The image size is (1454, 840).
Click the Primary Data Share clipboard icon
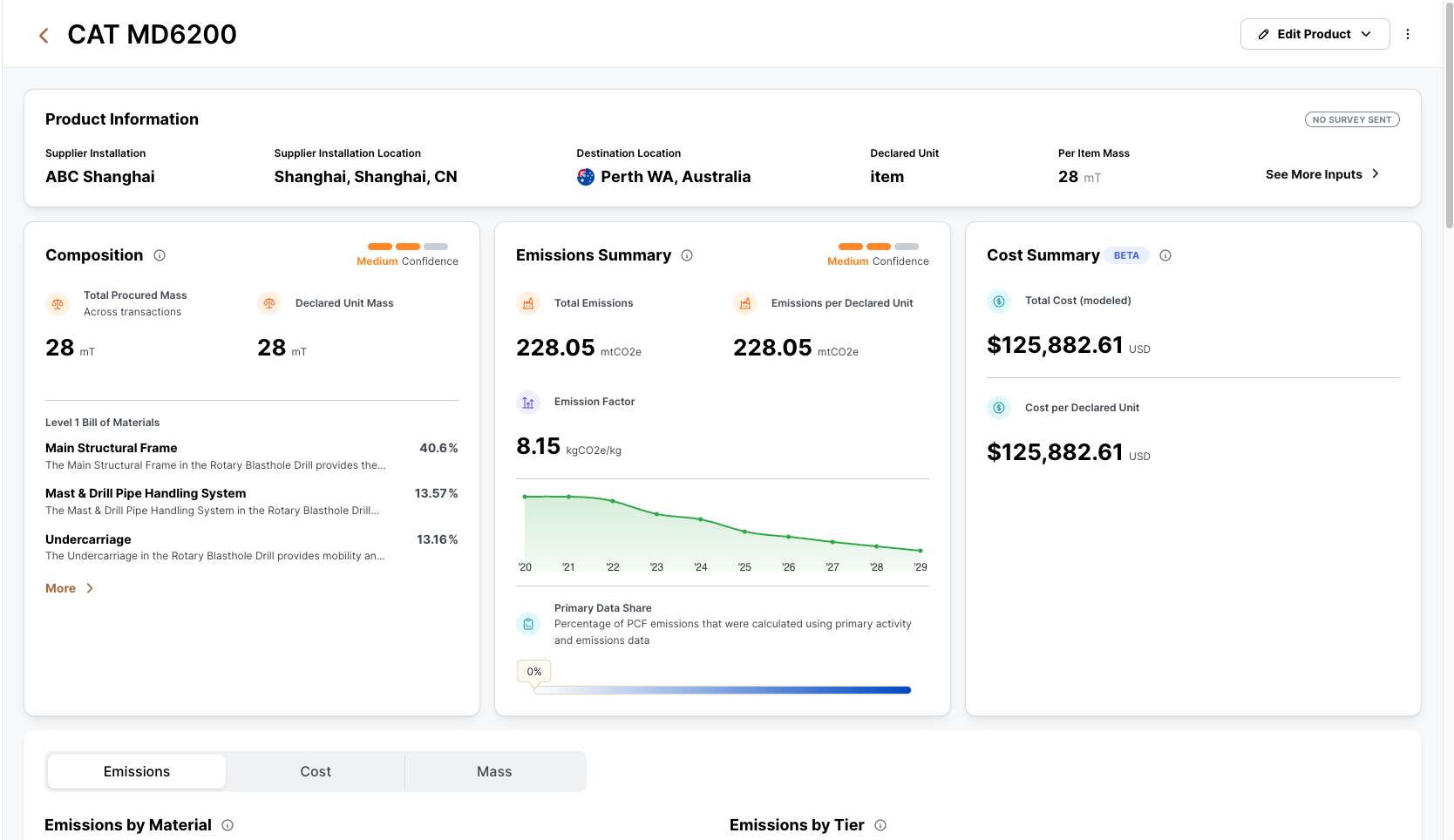tap(528, 624)
